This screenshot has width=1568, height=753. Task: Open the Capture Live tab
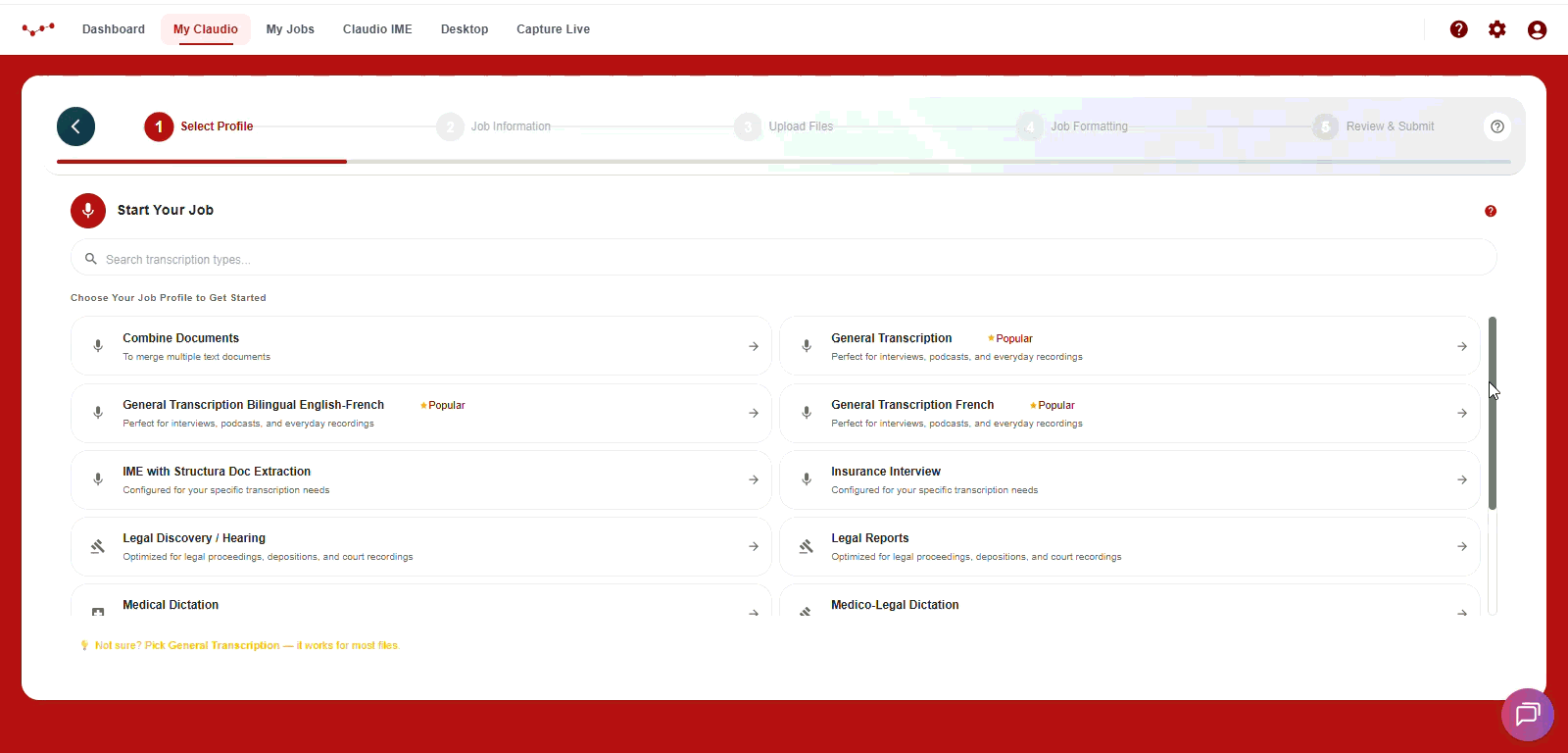point(554,29)
